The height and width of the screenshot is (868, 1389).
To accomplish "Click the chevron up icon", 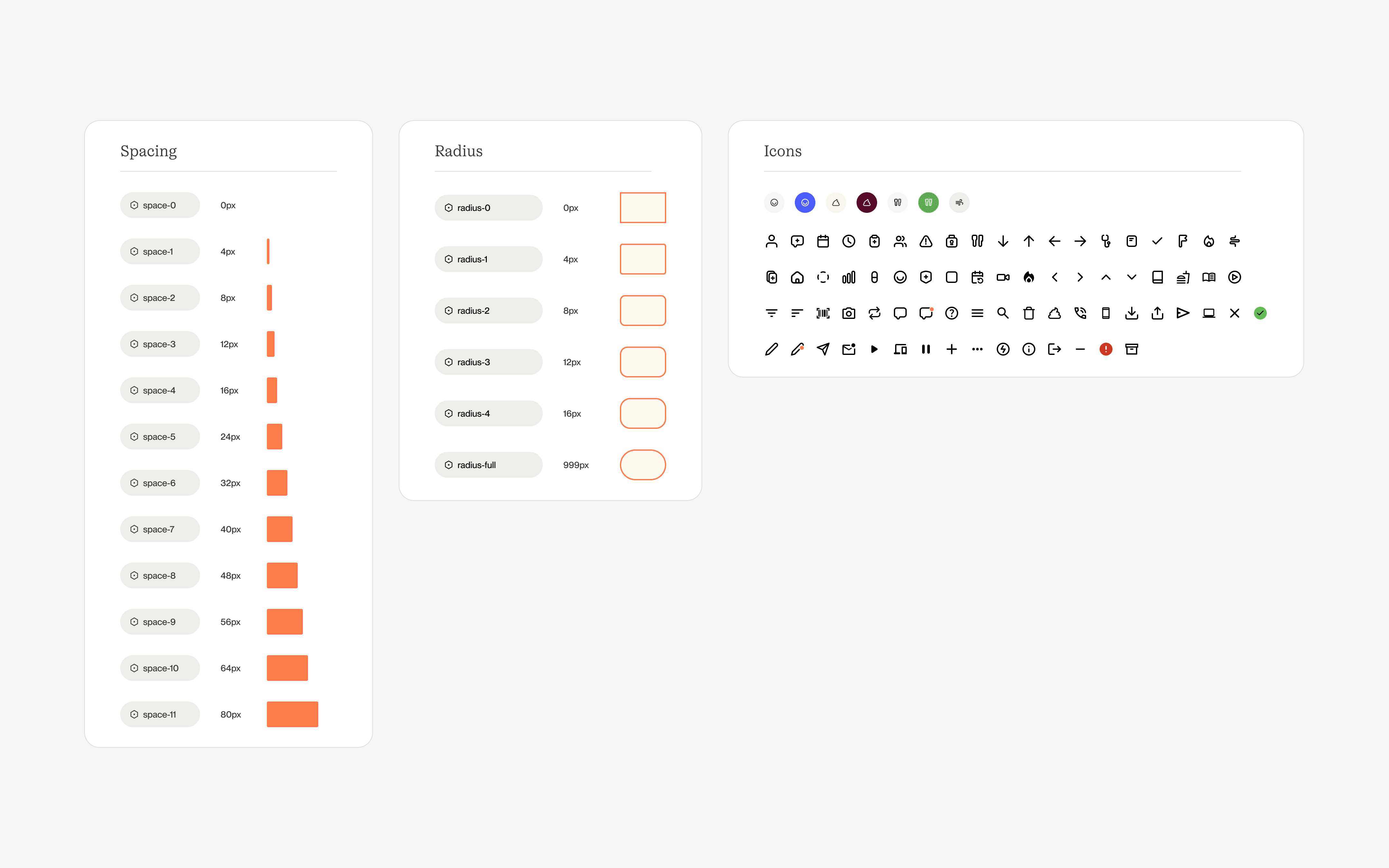I will click(1105, 277).
